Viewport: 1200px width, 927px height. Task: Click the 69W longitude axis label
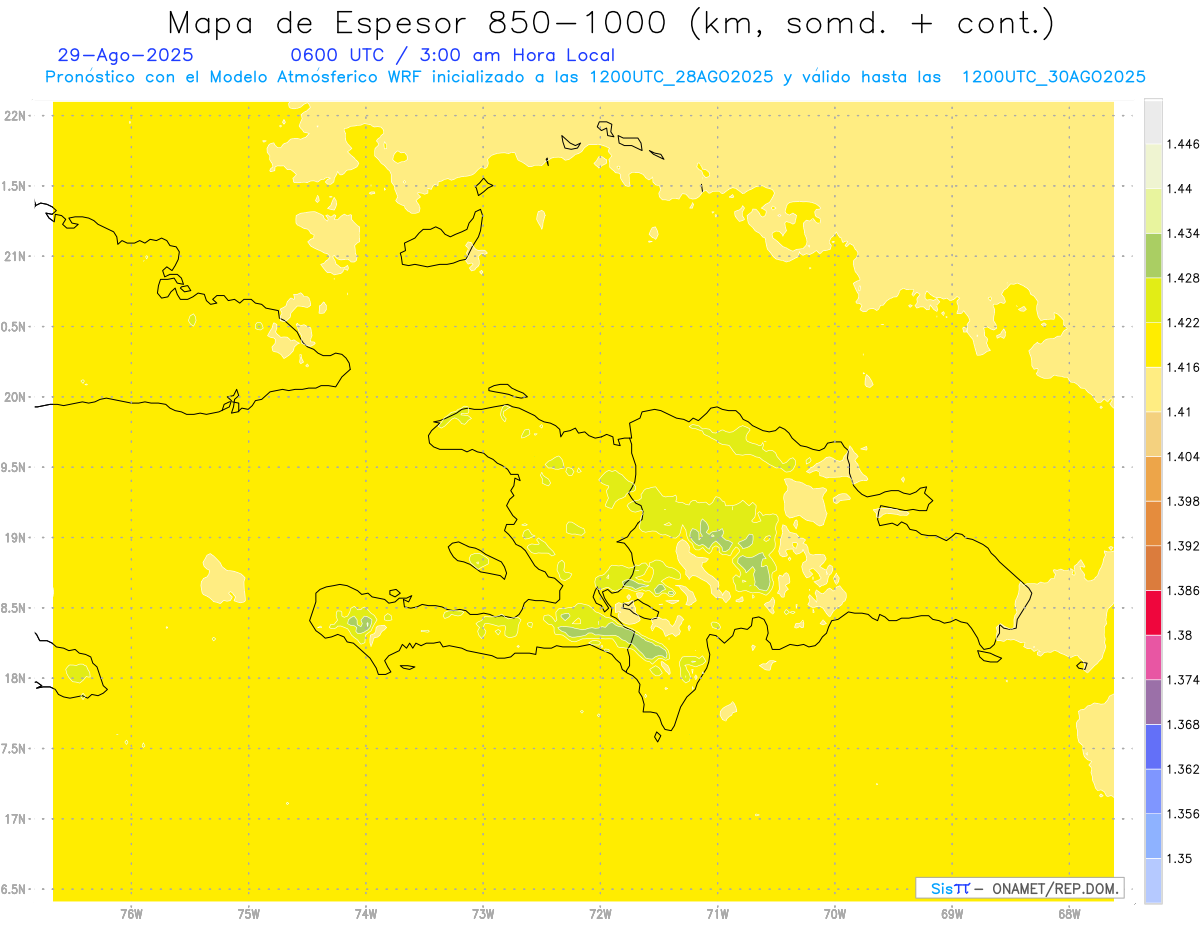coord(952,913)
